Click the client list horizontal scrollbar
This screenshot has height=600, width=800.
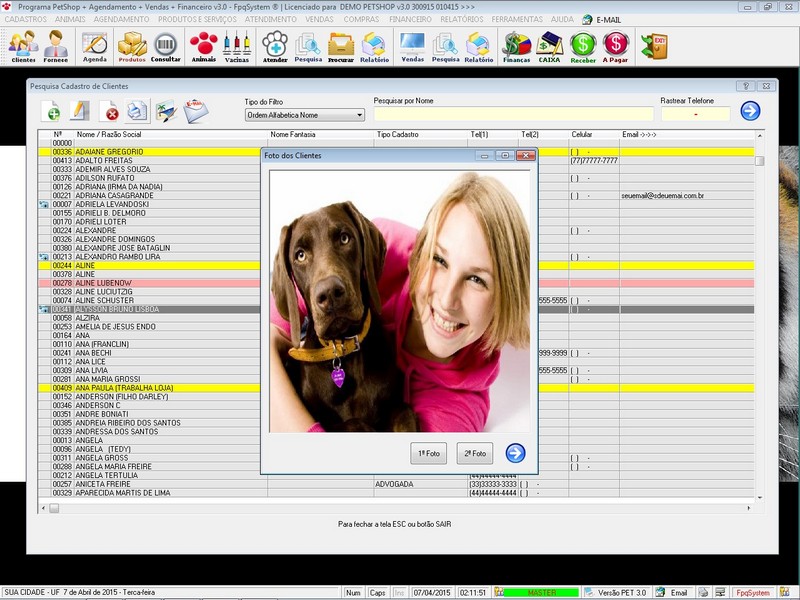[396, 508]
